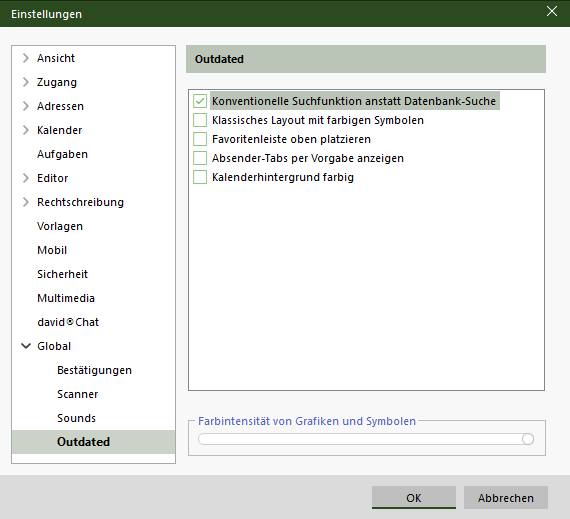Viewport: 570px width, 519px height.
Task: Select the Editor category
Action: point(53,178)
